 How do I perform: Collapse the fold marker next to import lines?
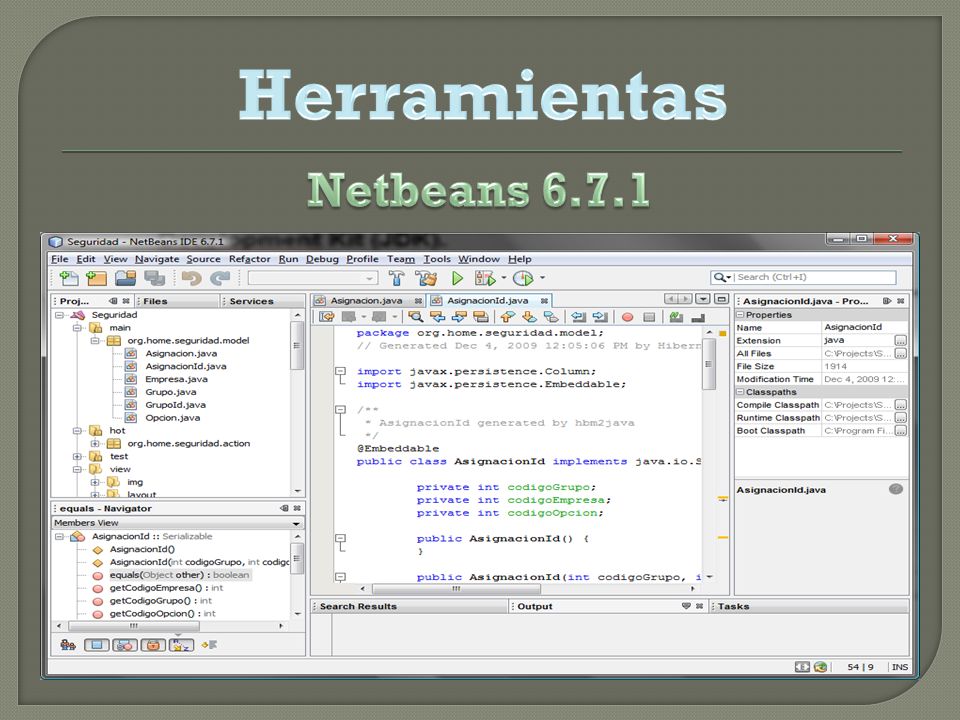point(340,371)
